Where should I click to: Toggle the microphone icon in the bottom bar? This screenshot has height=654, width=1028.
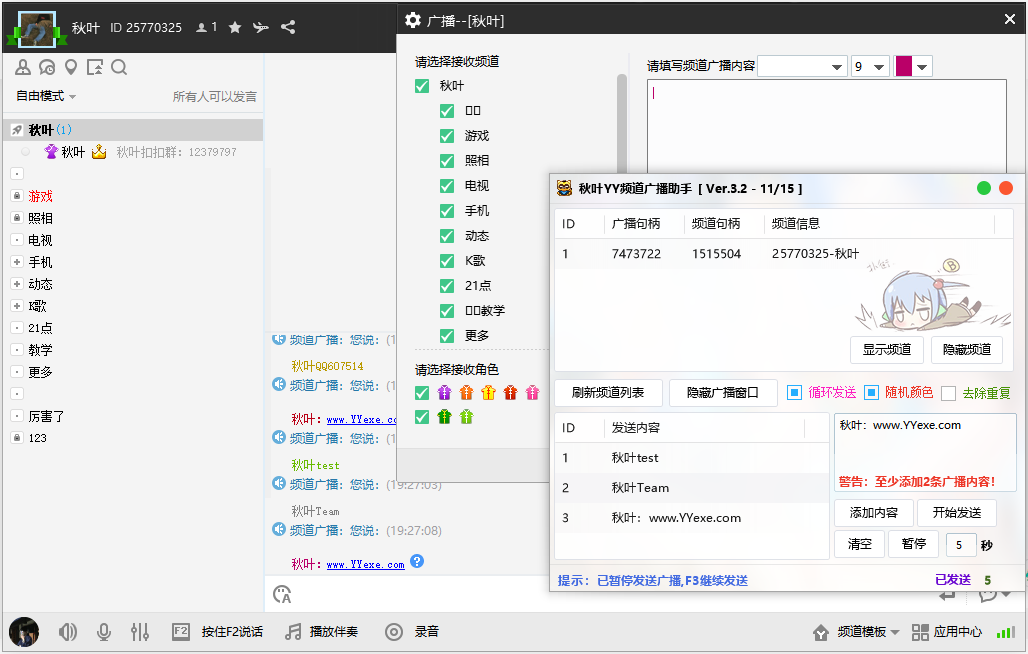pyautogui.click(x=103, y=632)
